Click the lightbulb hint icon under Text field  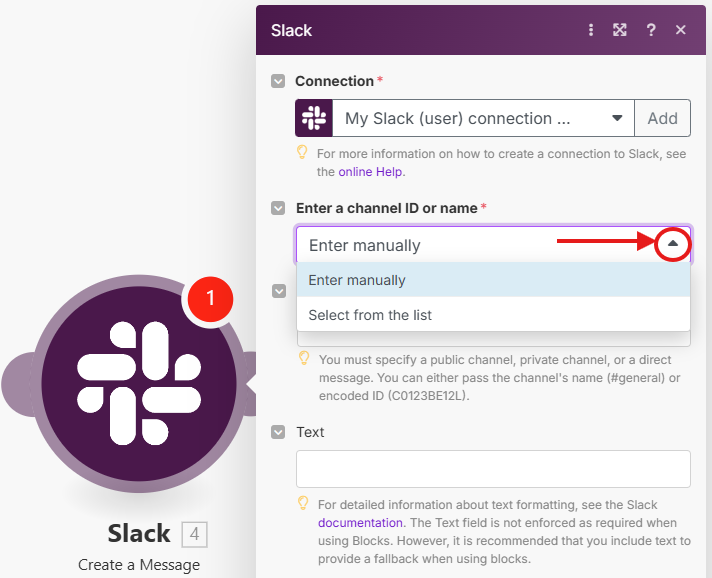(x=302, y=504)
